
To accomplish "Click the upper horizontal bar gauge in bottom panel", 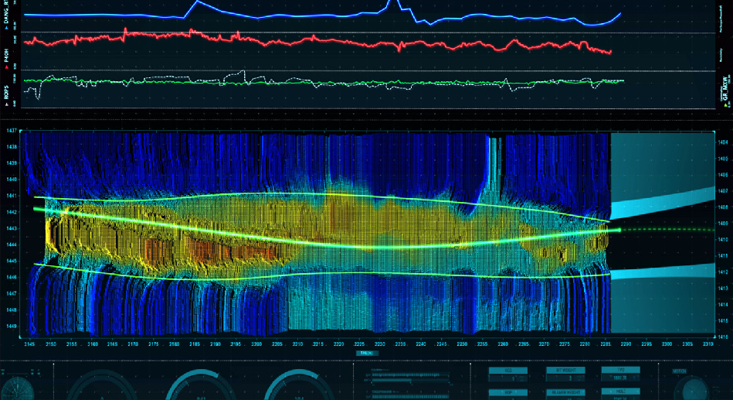I will pos(410,375).
